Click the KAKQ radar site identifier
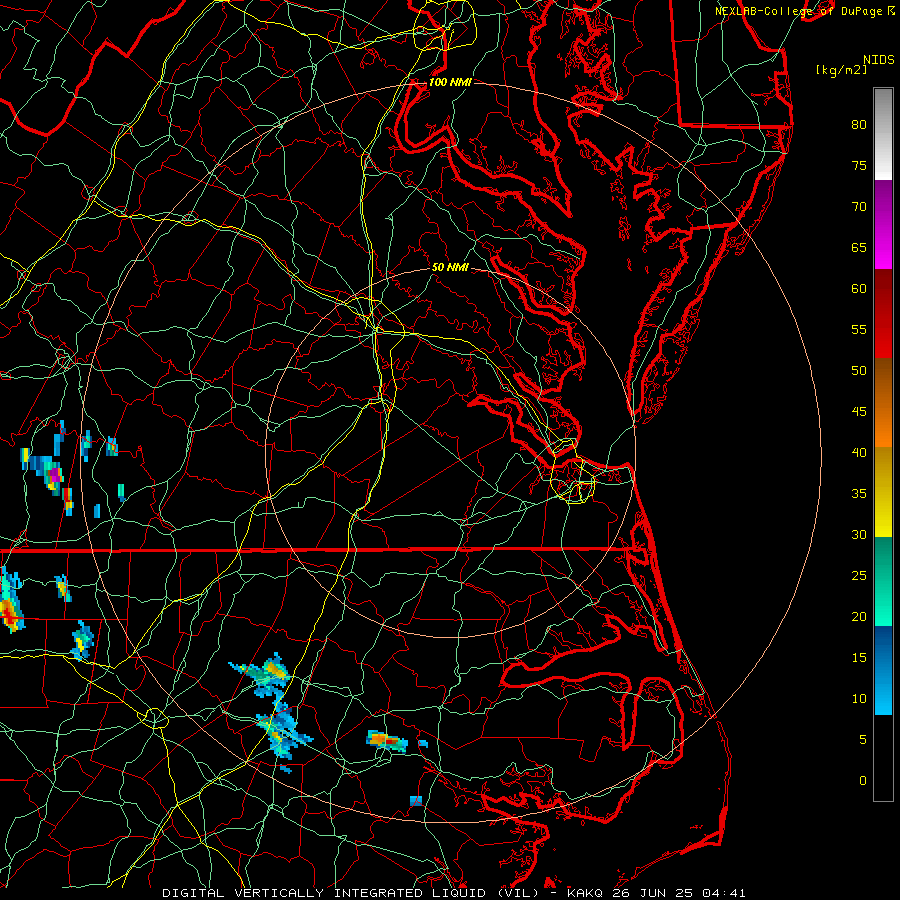This screenshot has height=900, width=900. point(584,893)
